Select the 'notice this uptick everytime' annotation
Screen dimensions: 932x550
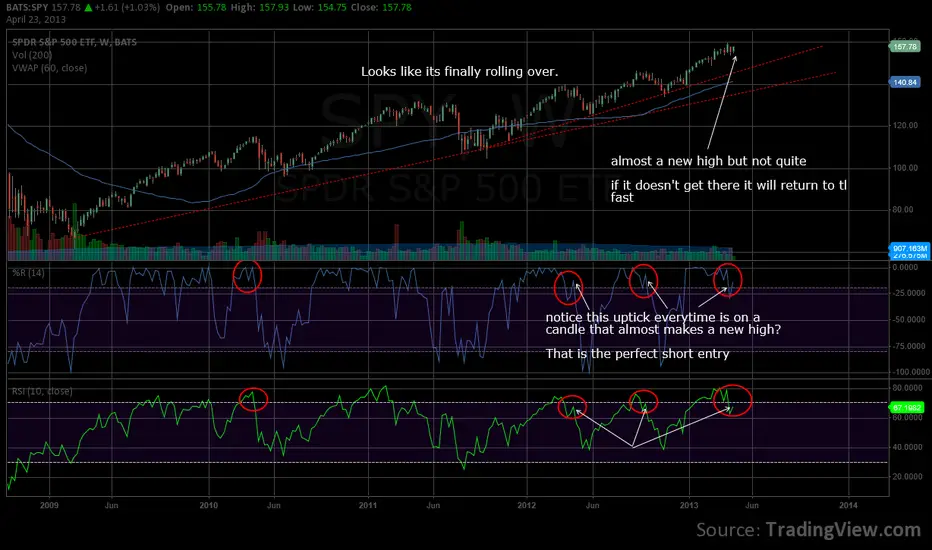663,323
